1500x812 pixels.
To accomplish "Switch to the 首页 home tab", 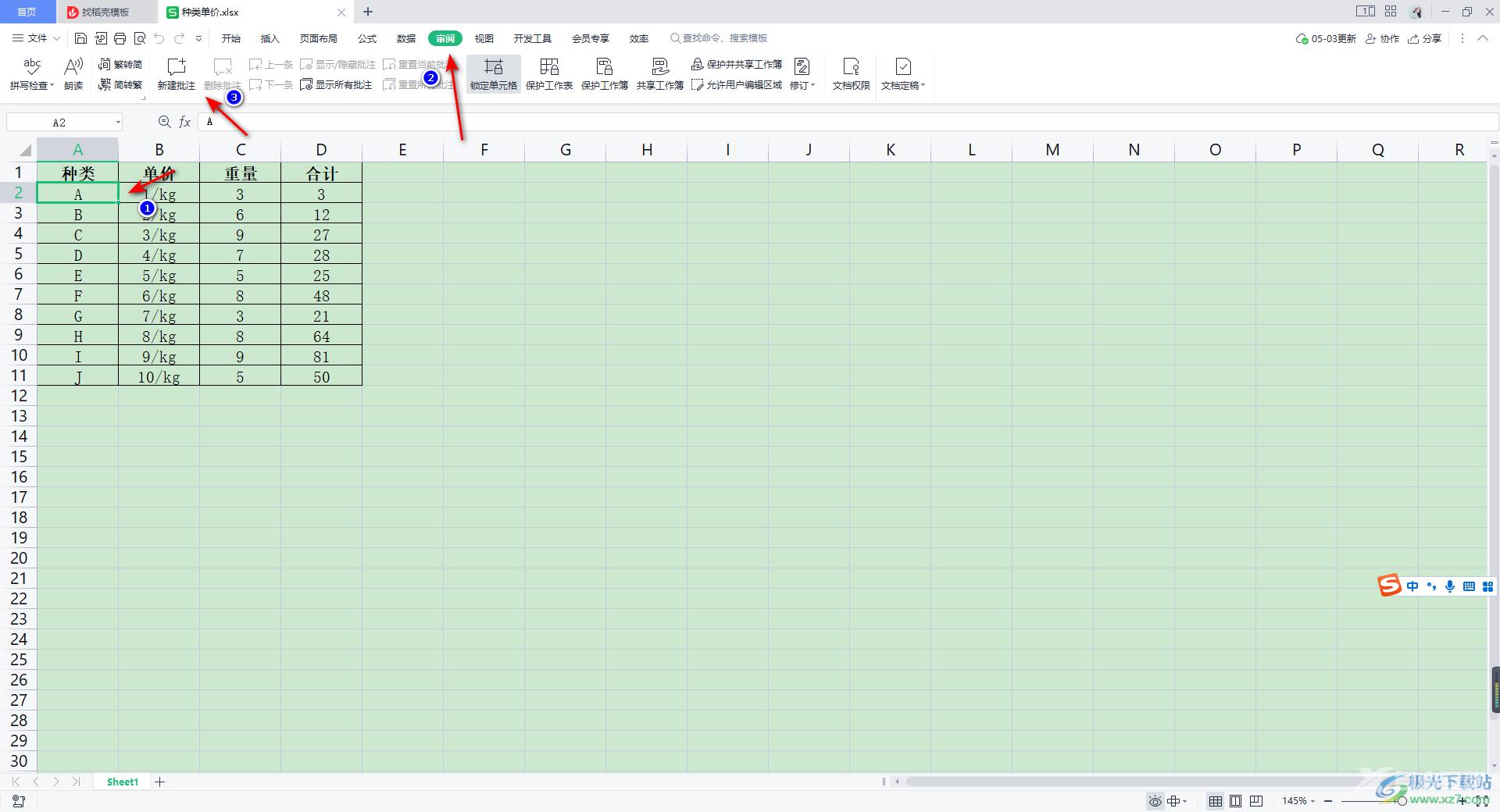I will tap(27, 12).
